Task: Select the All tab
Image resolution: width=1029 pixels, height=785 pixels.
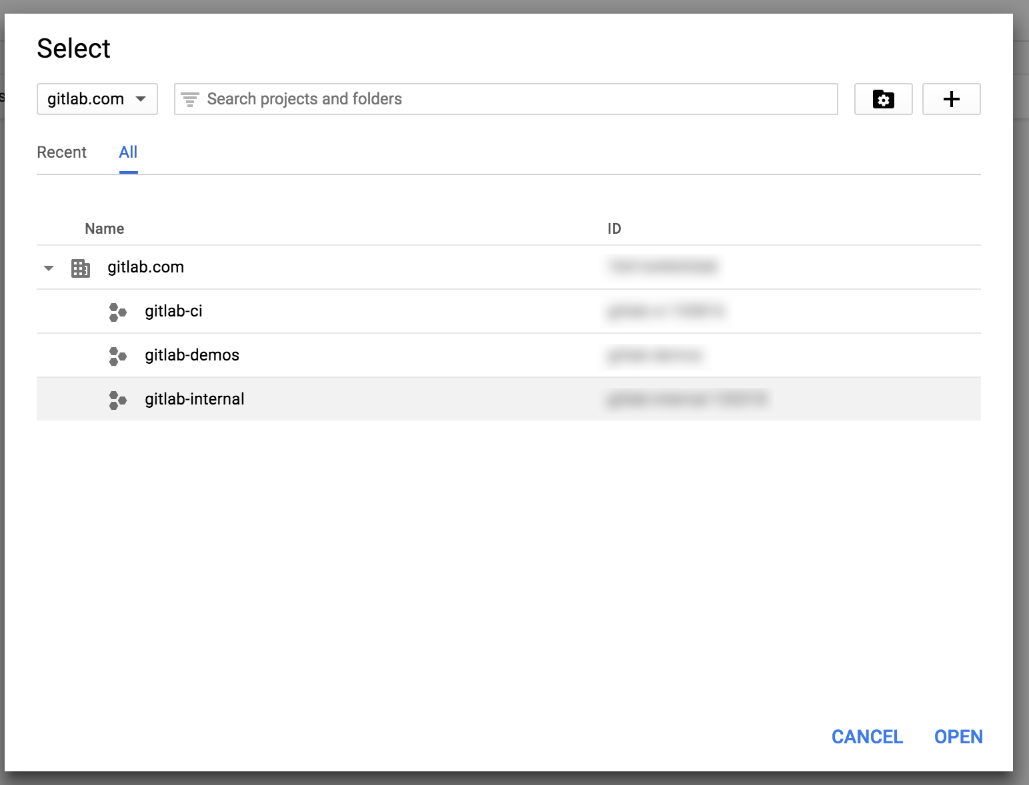Action: [x=128, y=153]
